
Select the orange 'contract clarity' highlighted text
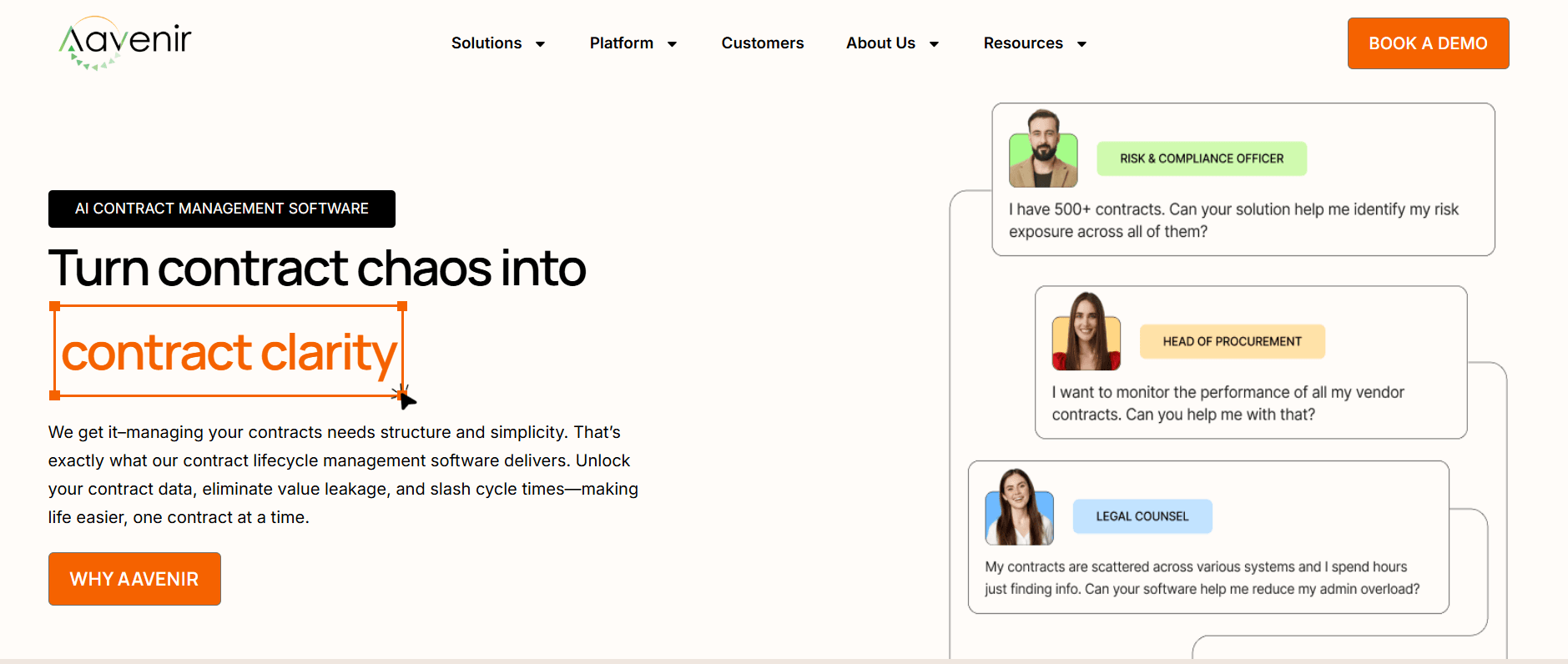click(x=229, y=352)
